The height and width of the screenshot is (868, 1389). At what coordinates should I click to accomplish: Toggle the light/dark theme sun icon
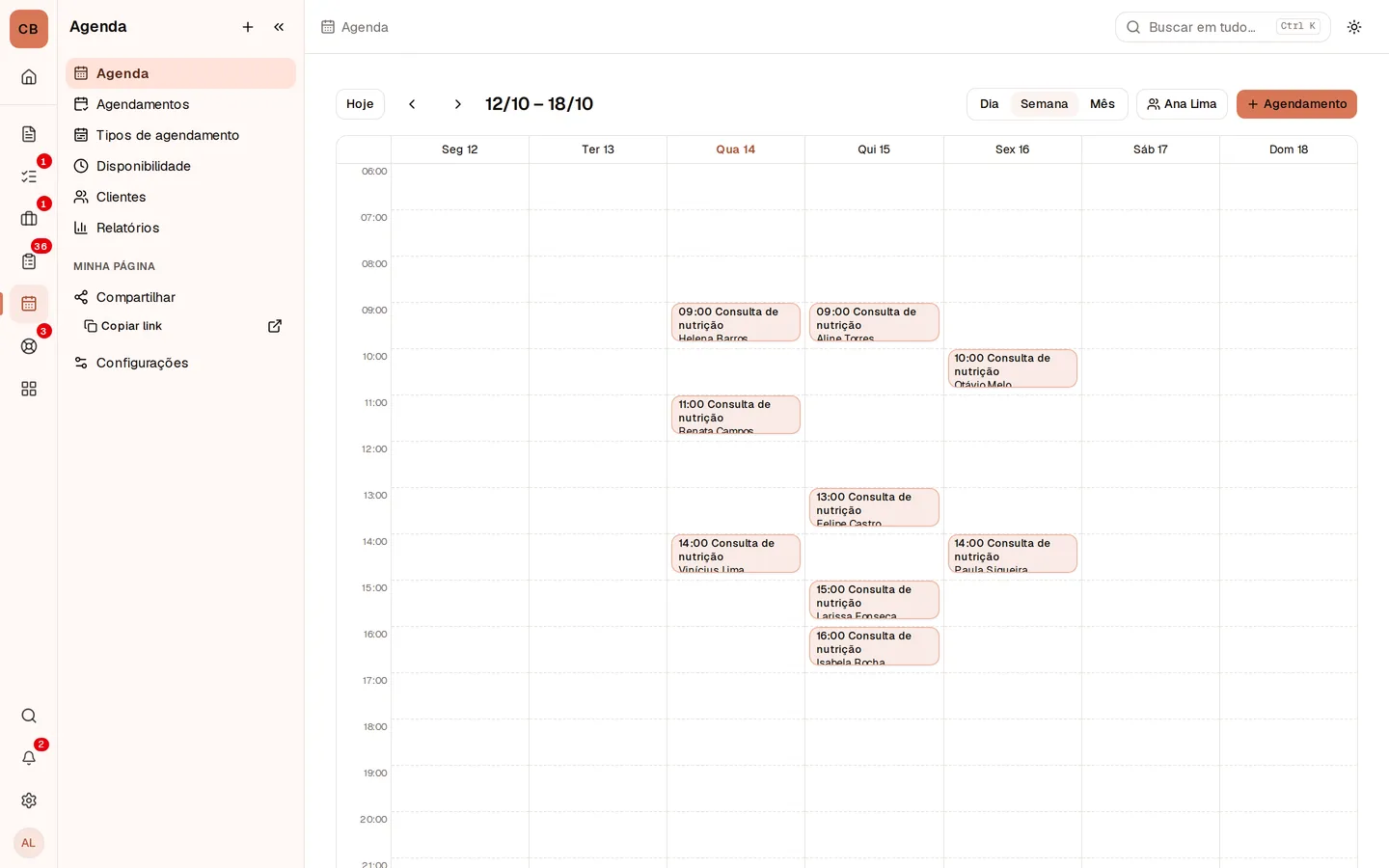pyautogui.click(x=1354, y=27)
